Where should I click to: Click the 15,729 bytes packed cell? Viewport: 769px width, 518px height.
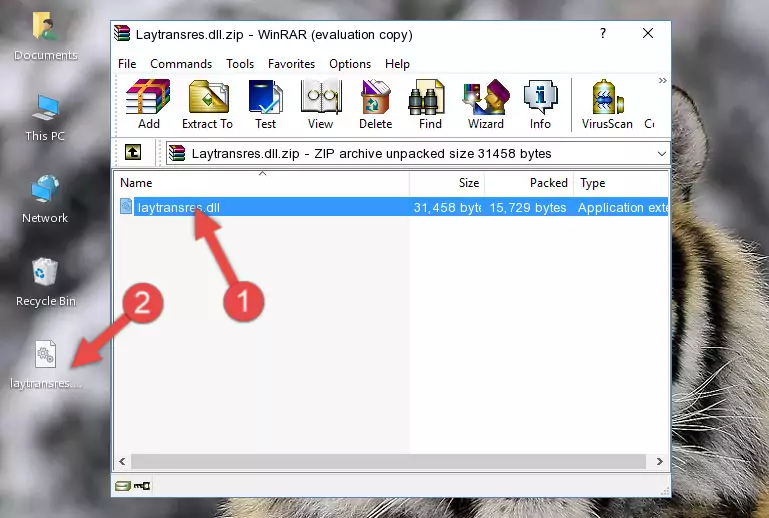coord(528,207)
